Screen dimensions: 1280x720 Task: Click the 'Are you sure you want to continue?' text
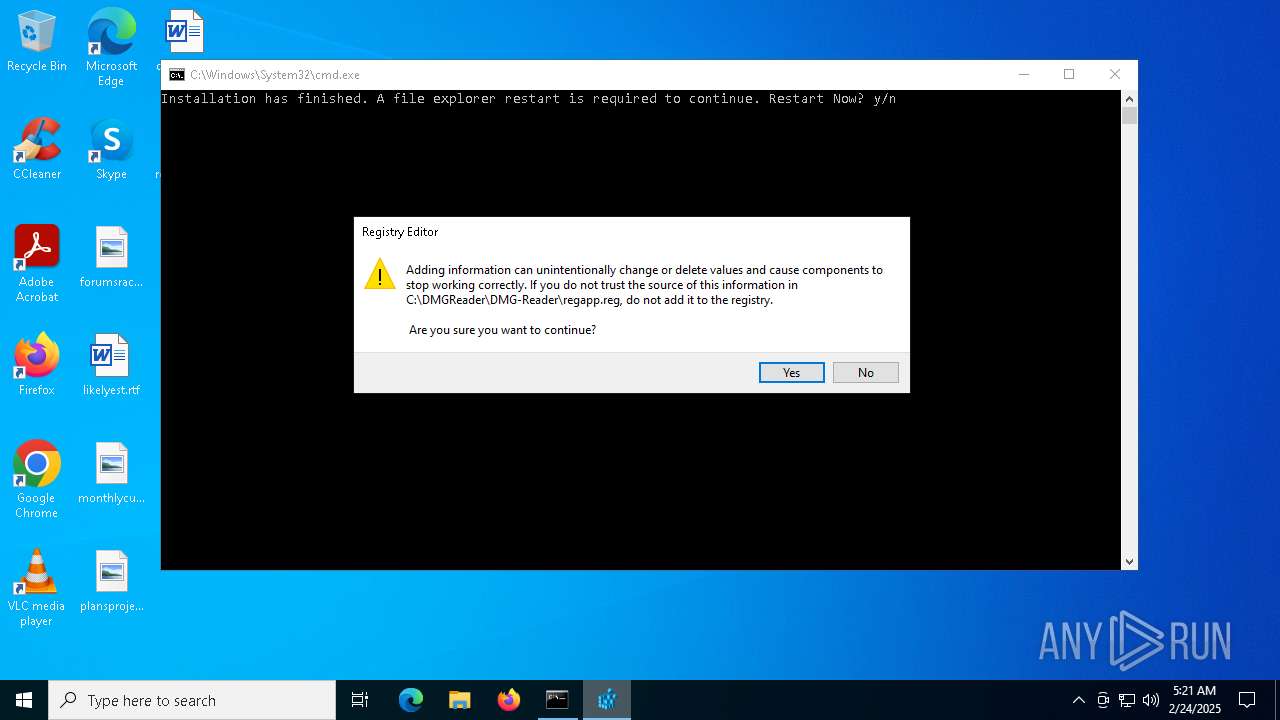[502, 330]
